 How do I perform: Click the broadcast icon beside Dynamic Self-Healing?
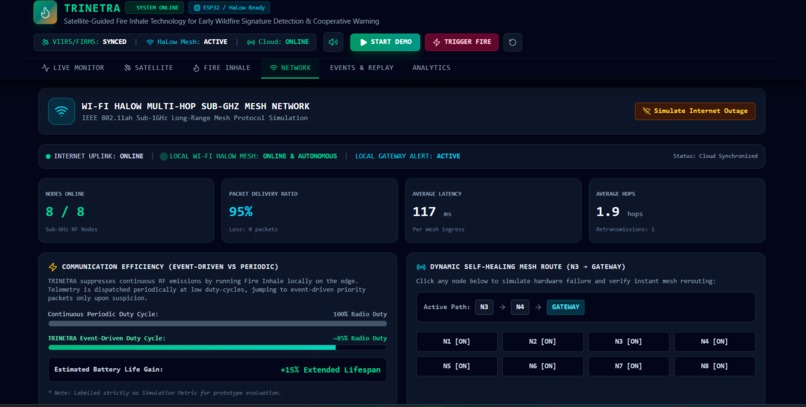pyautogui.click(x=421, y=267)
